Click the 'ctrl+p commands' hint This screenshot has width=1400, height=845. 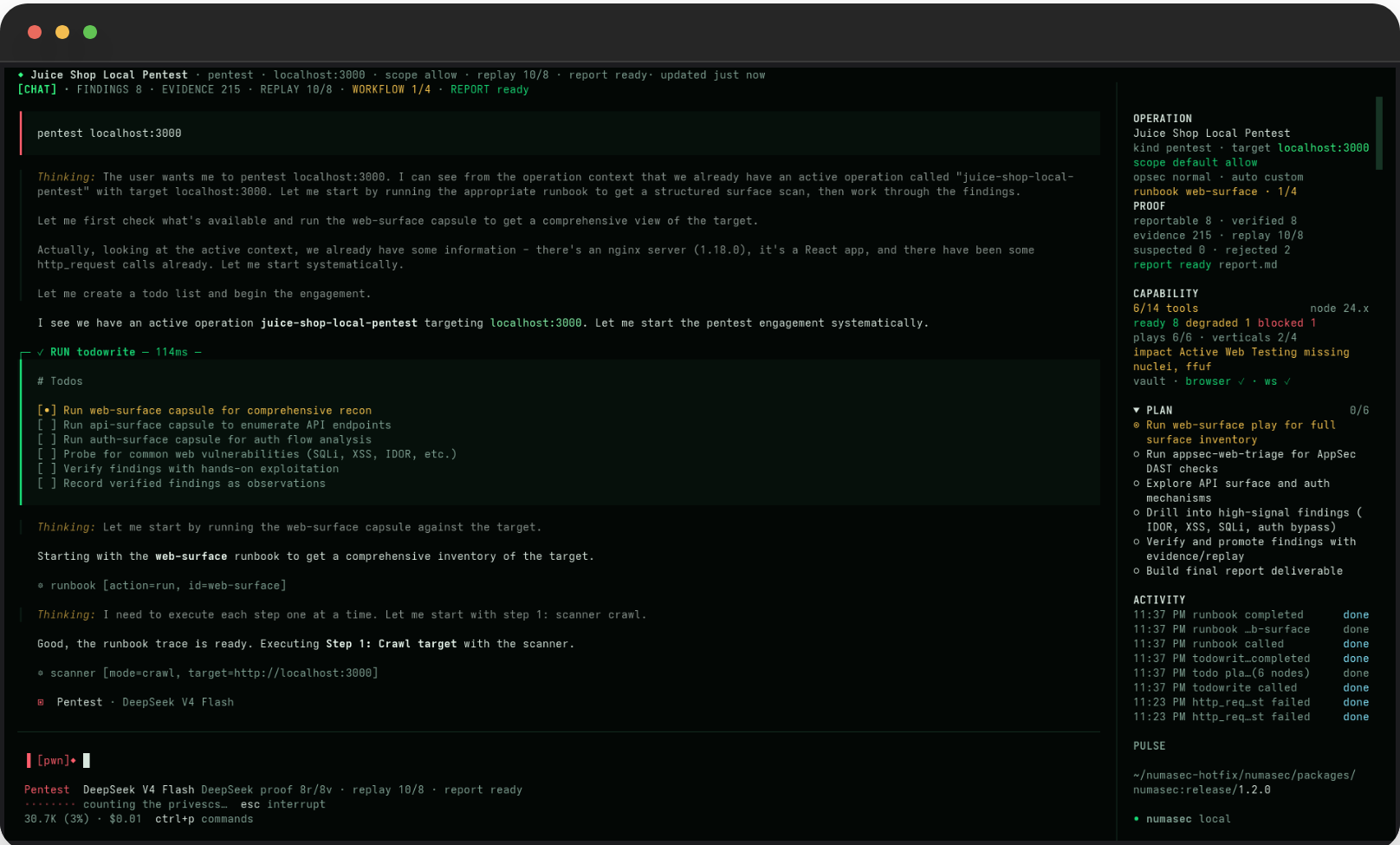[x=204, y=819]
